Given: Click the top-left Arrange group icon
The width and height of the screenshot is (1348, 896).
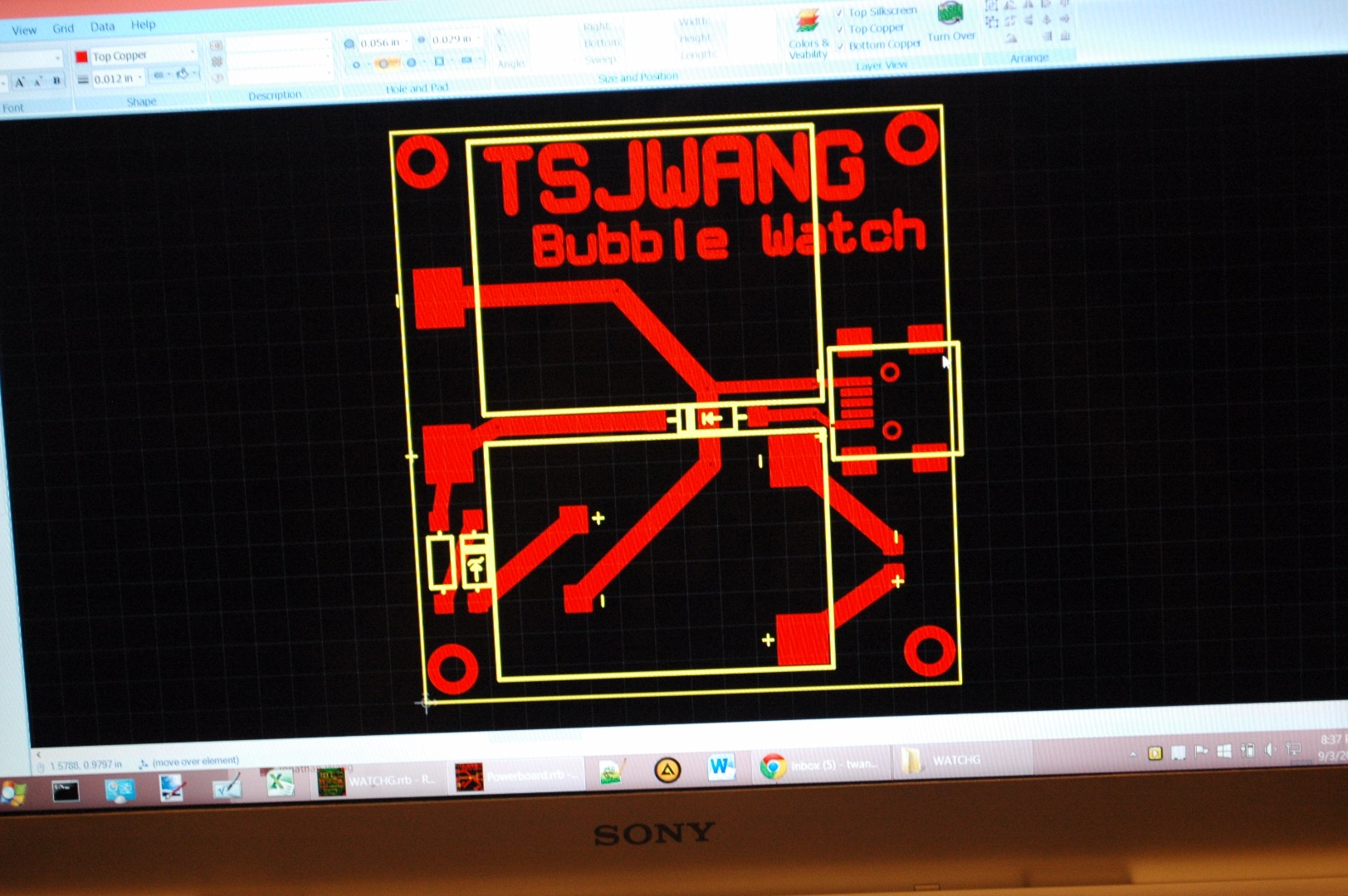Looking at the screenshot, I should click(991, 6).
